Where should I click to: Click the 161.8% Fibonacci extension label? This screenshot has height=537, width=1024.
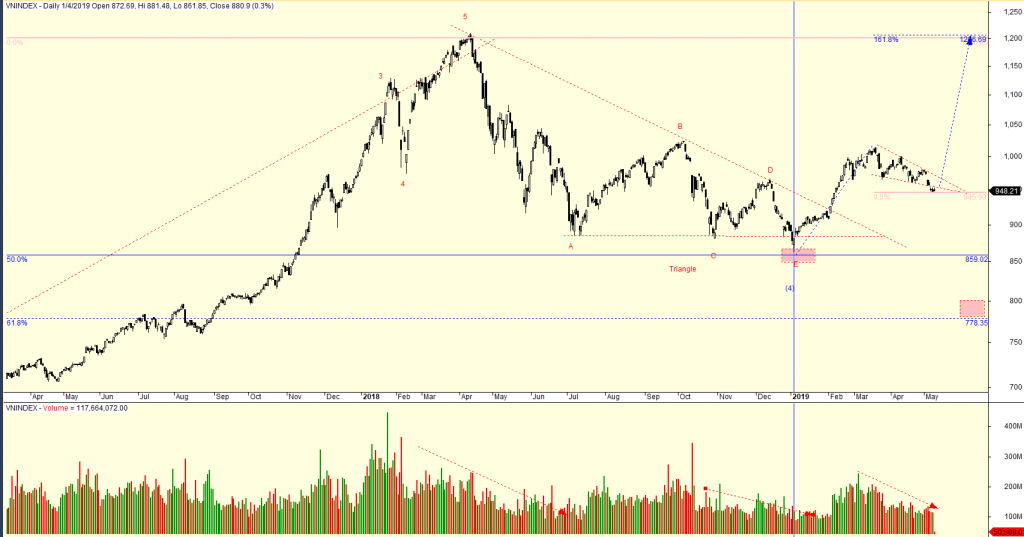885,40
